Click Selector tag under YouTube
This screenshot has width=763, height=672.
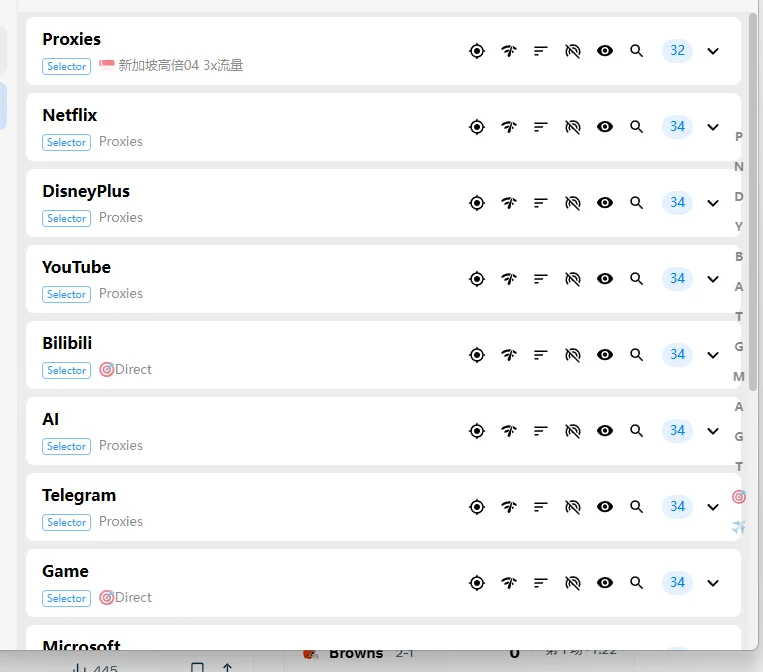point(67,294)
